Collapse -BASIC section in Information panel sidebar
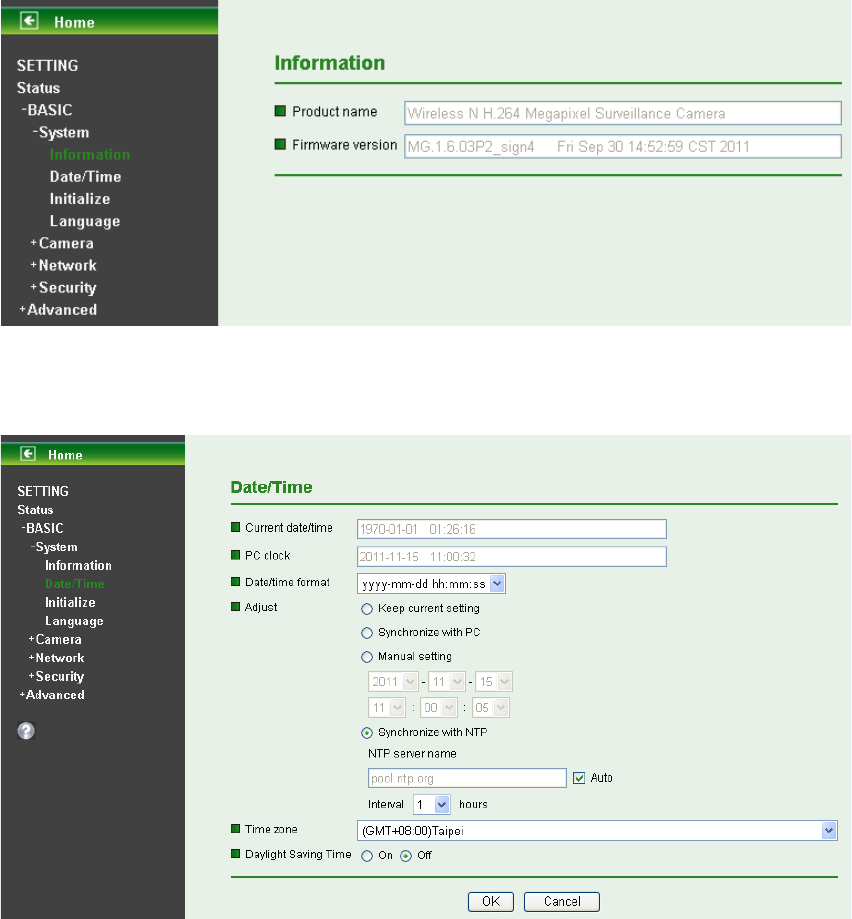This screenshot has height=919, width=852. pos(47,110)
